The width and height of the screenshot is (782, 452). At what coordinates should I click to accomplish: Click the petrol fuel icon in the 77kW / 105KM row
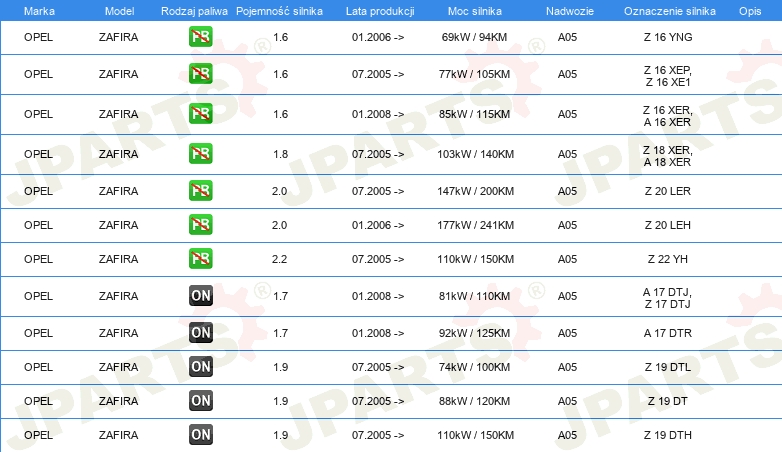tap(200, 74)
